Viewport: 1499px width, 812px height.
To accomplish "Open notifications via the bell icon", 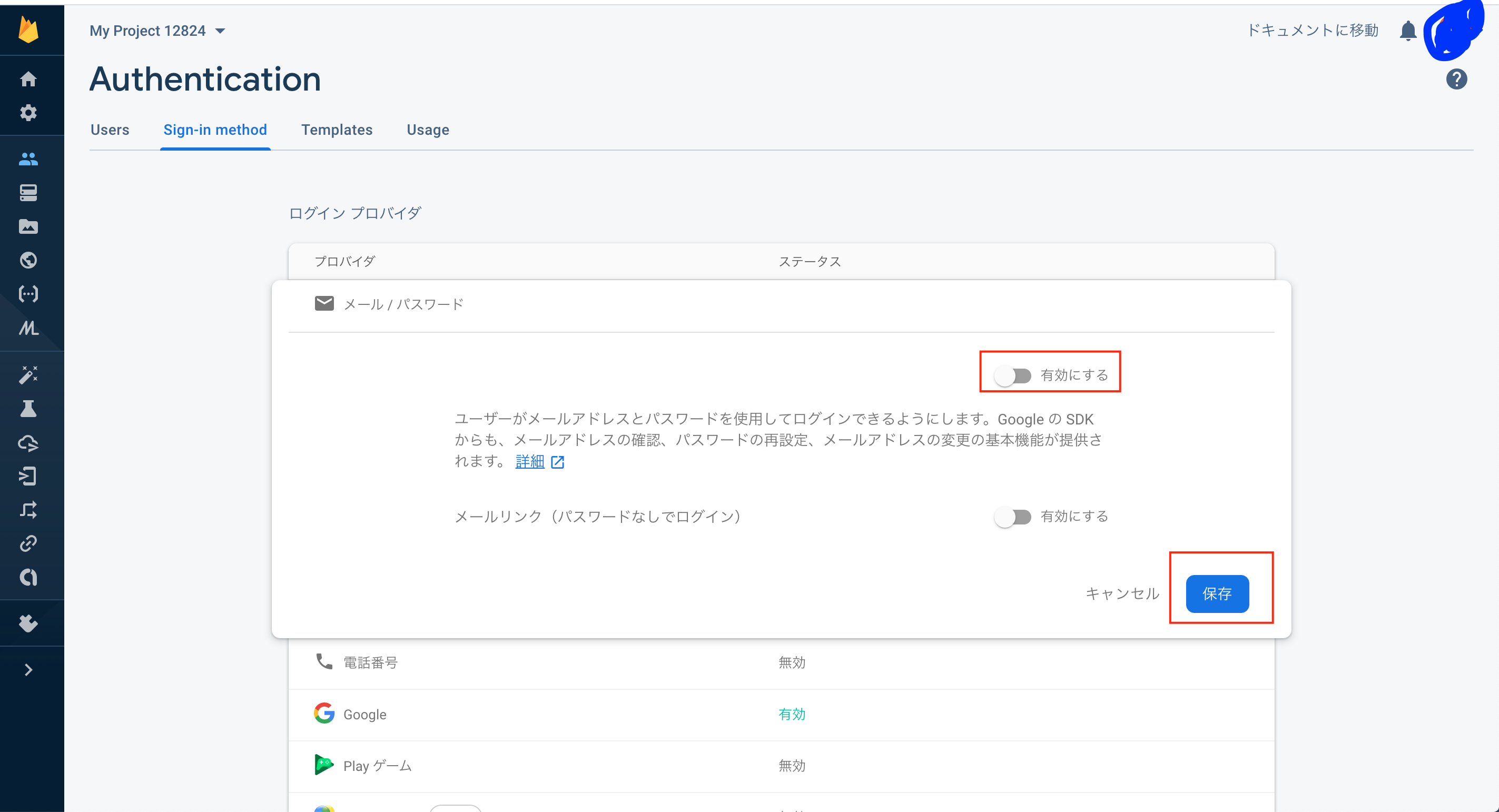I will pyautogui.click(x=1409, y=30).
